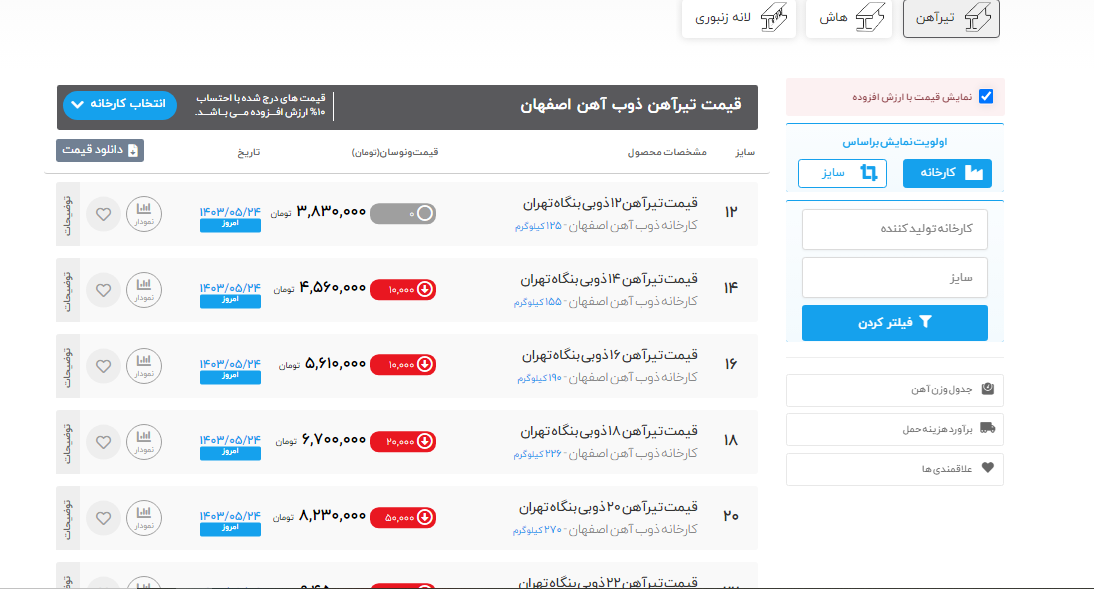Toggle gray price change switch for size 12
The image size is (1094, 589).
[403, 214]
